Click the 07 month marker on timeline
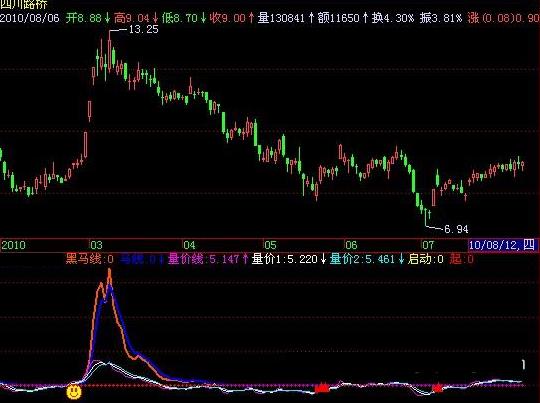Viewport: 540px width, 403px height. point(428,245)
